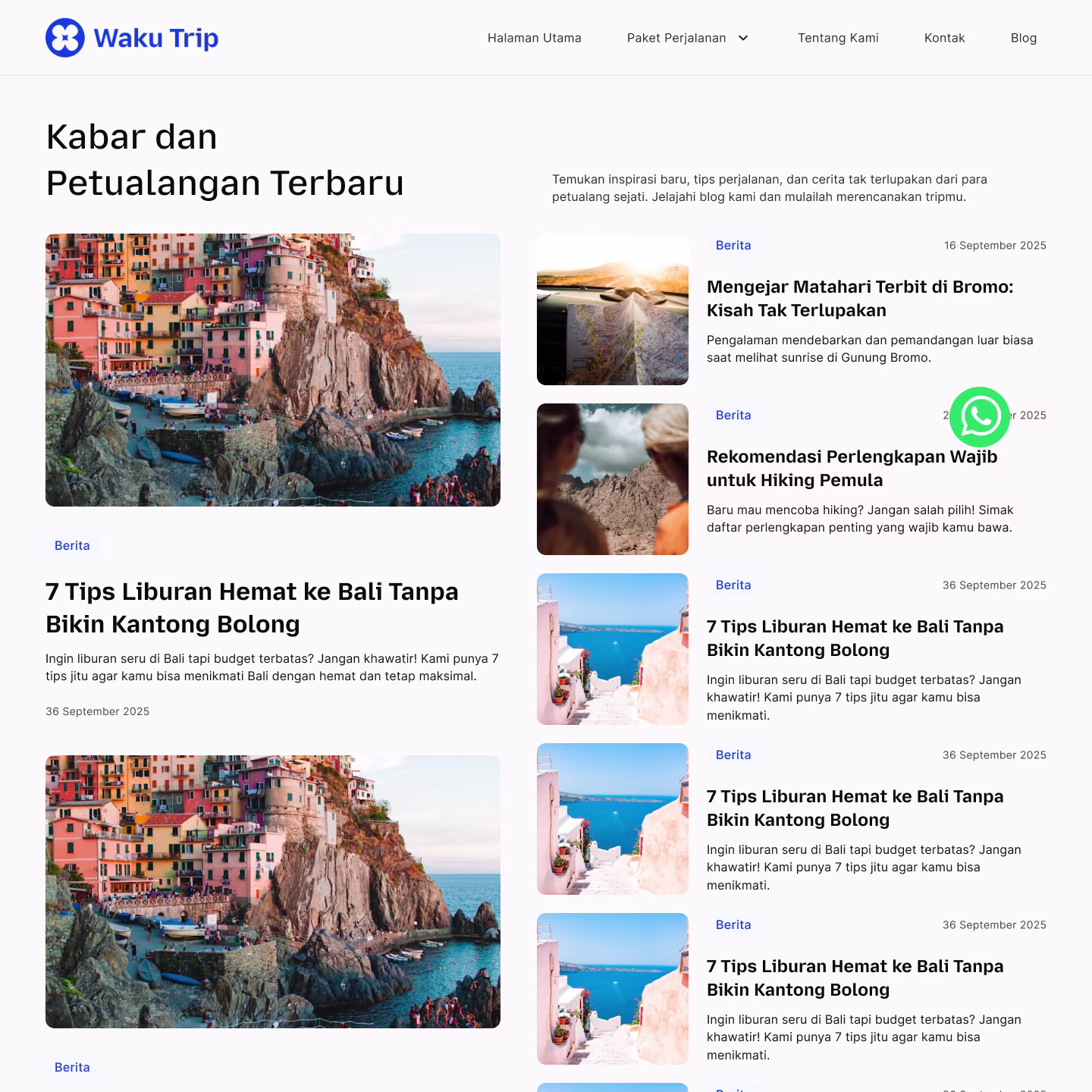The height and width of the screenshot is (1092, 1092).
Task: Open the first Santorini stairs thumbnail
Action: [x=613, y=649]
